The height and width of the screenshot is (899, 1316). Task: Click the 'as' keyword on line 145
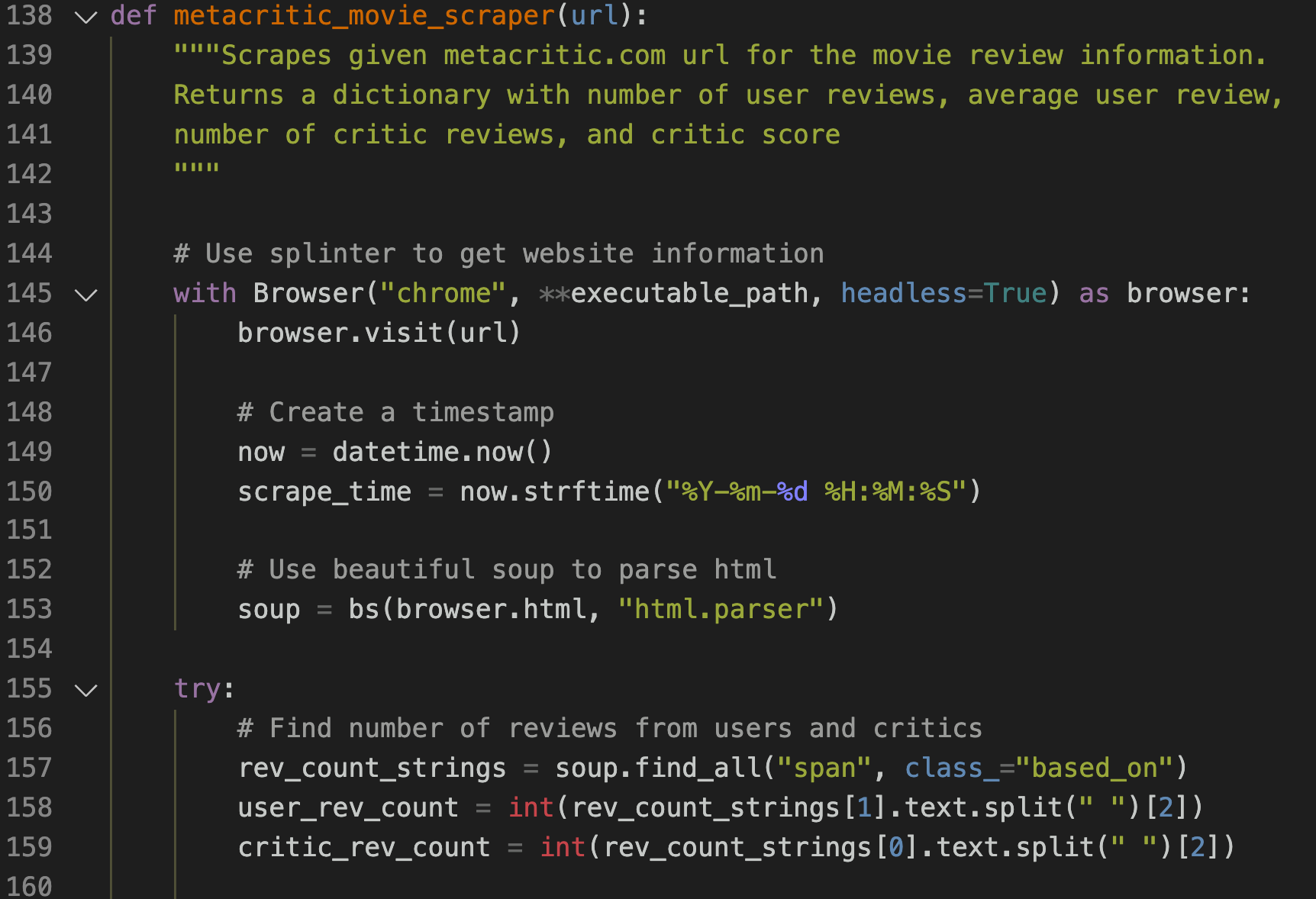click(1094, 294)
